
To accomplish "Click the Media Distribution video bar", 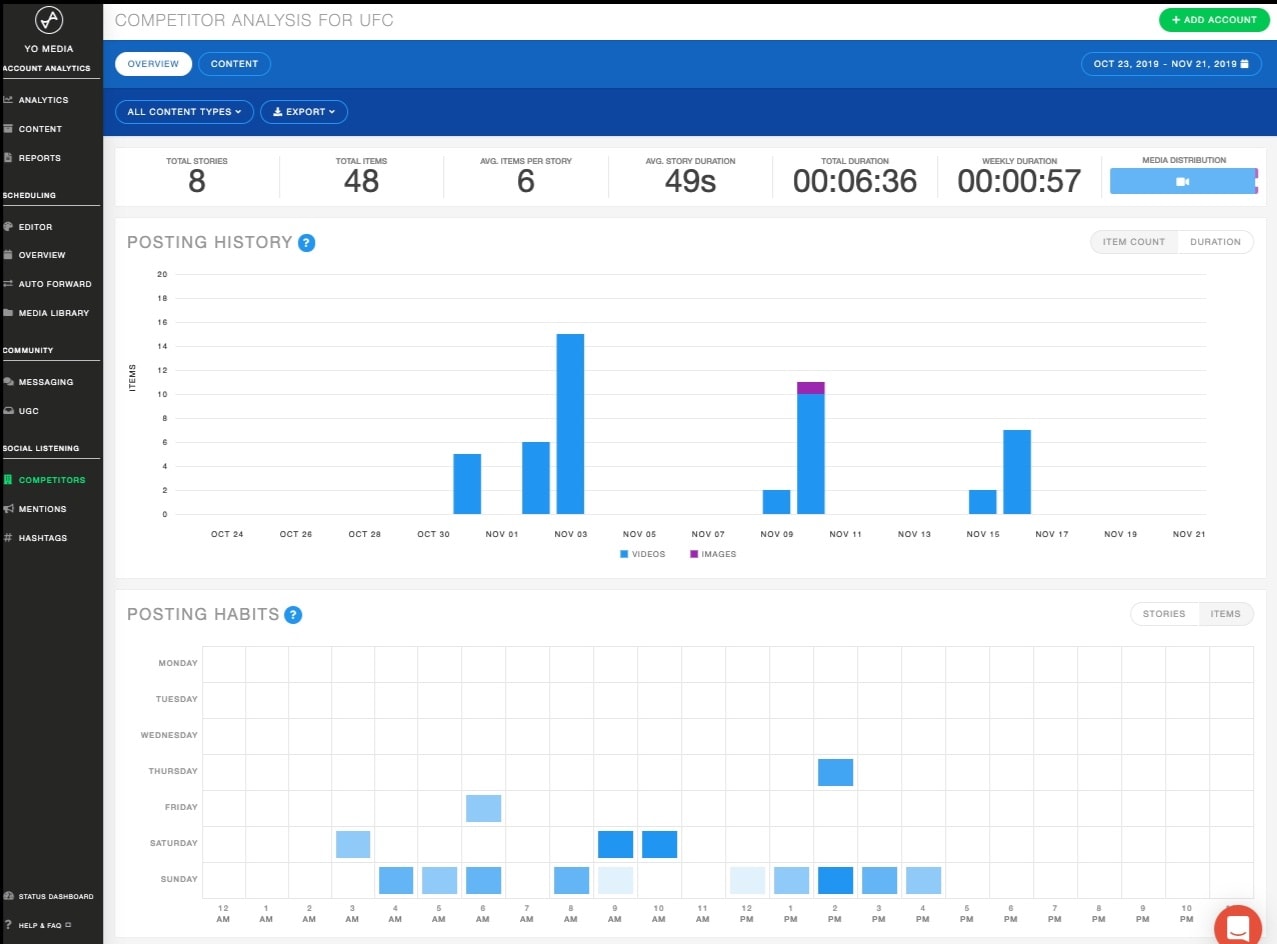I will click(x=1182, y=182).
